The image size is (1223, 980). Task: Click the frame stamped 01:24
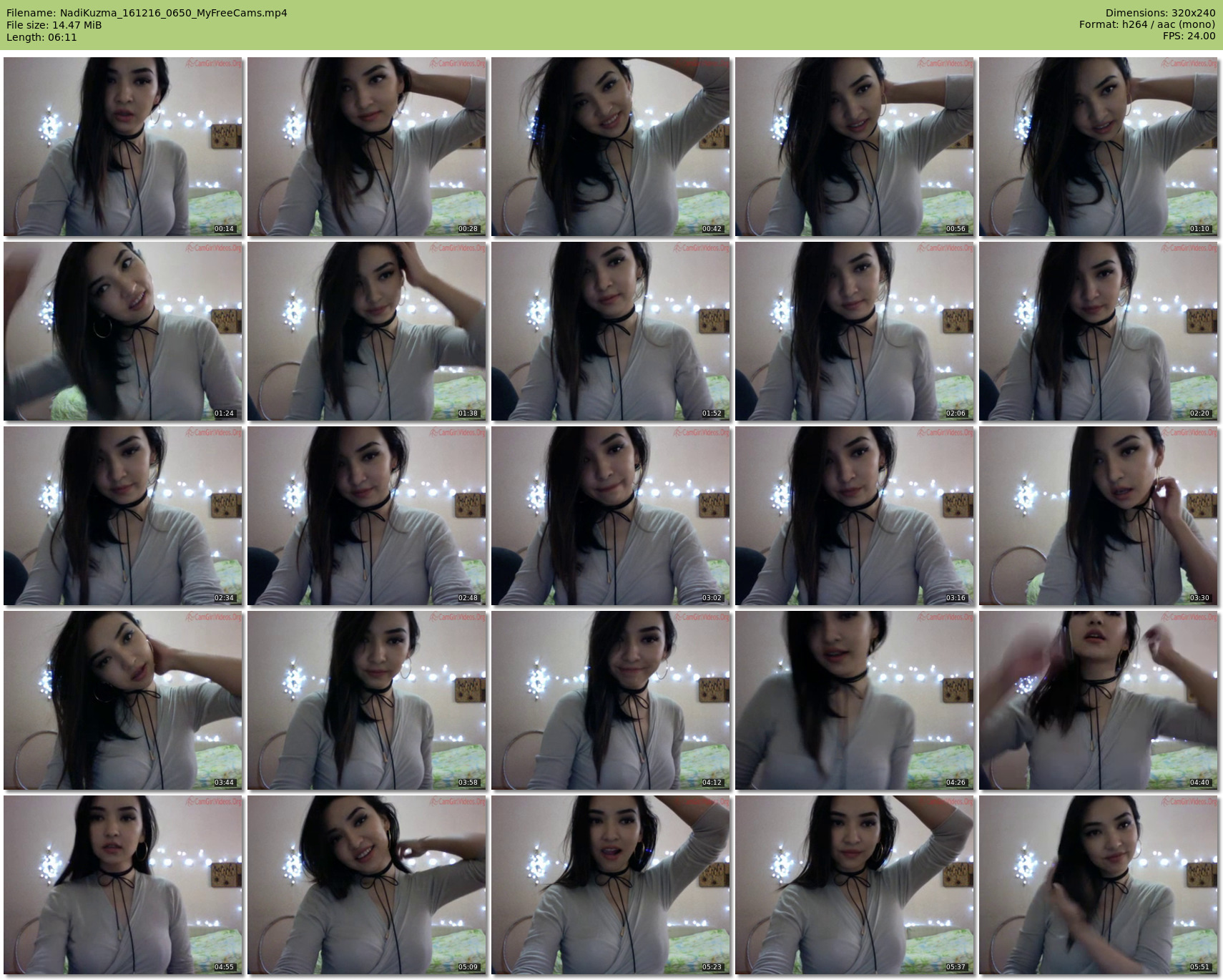tap(123, 331)
